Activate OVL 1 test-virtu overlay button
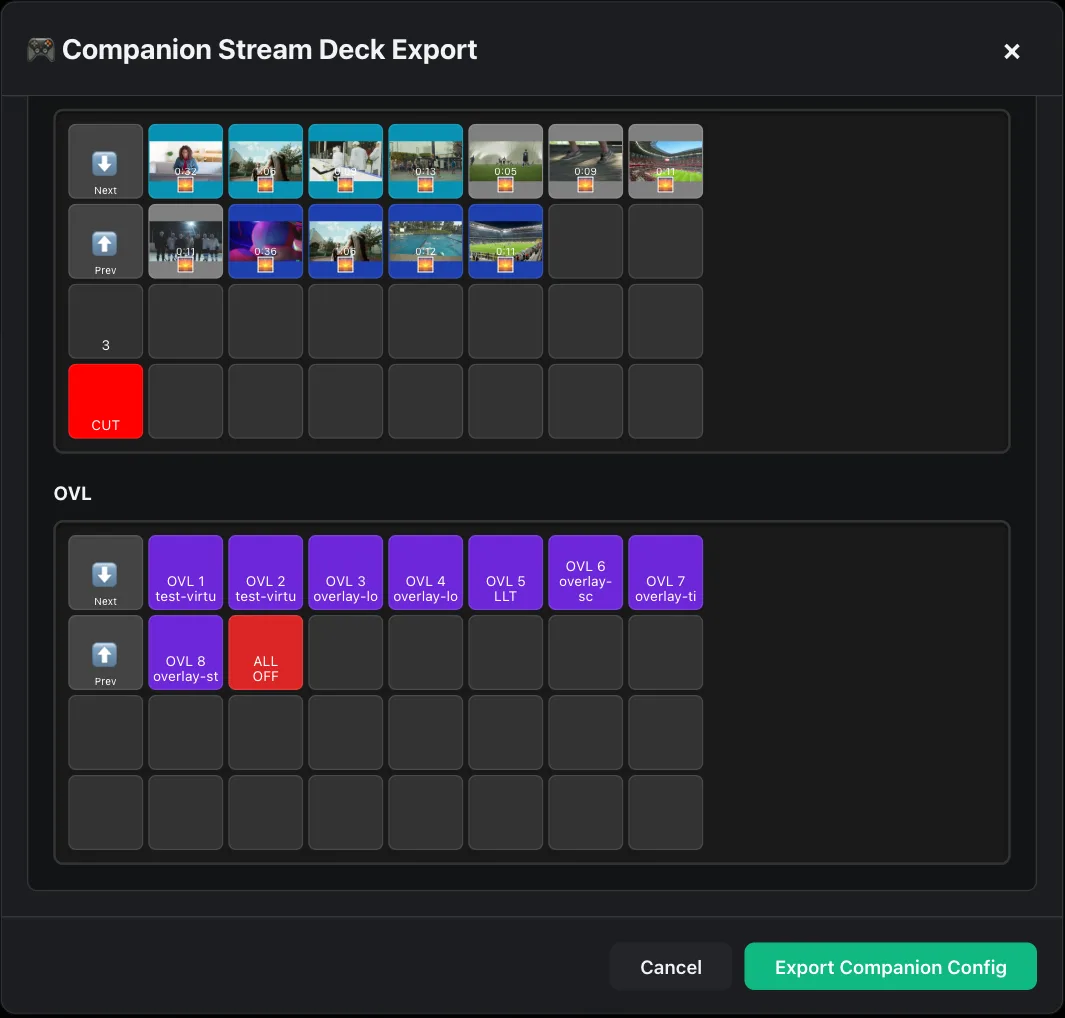 pyautogui.click(x=185, y=572)
